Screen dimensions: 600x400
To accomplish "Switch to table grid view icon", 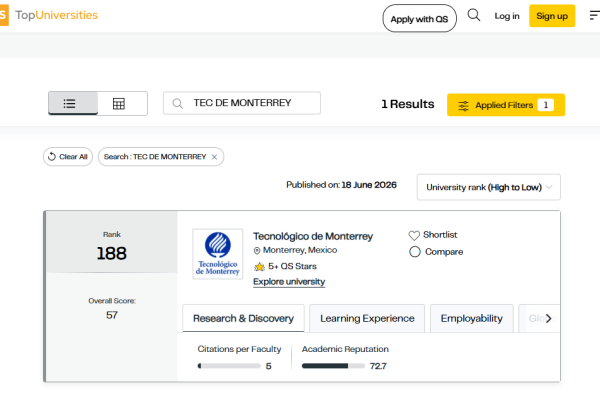I will click(119, 103).
